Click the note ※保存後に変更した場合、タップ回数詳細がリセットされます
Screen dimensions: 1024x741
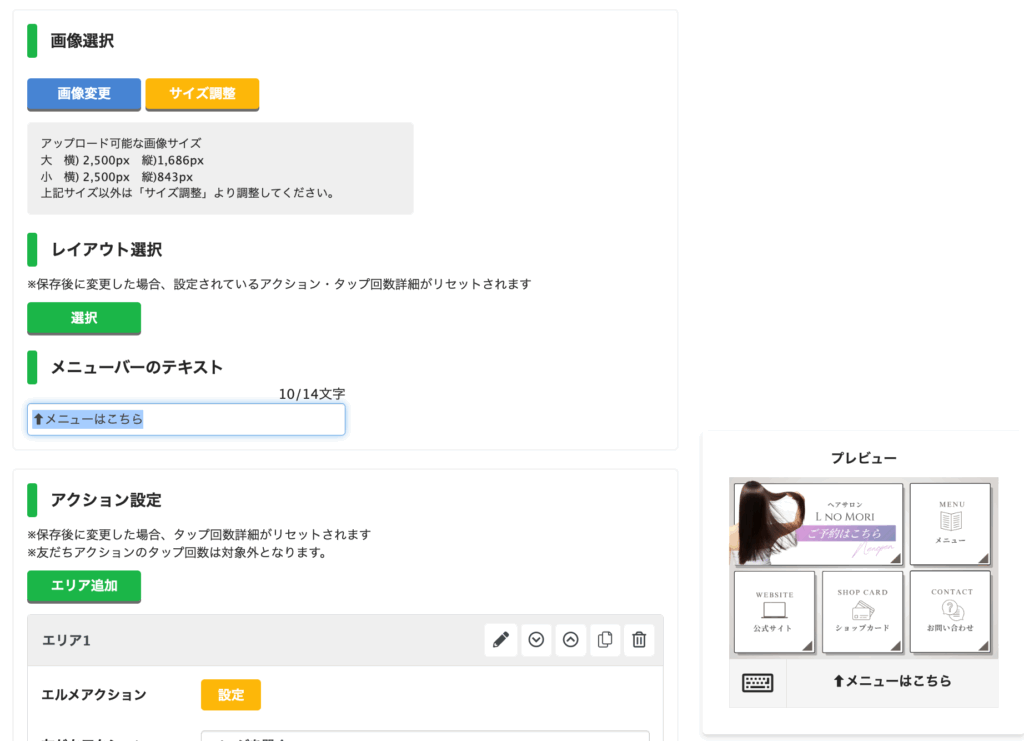coord(199,535)
